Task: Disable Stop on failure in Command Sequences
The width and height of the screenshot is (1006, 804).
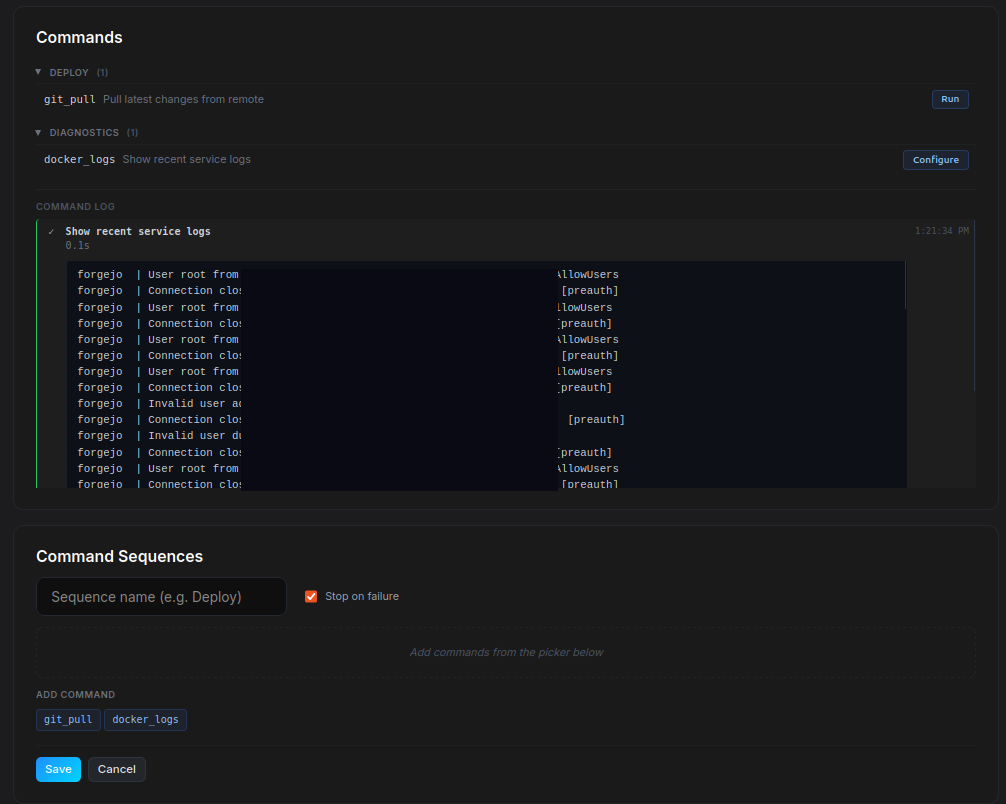Action: (311, 595)
